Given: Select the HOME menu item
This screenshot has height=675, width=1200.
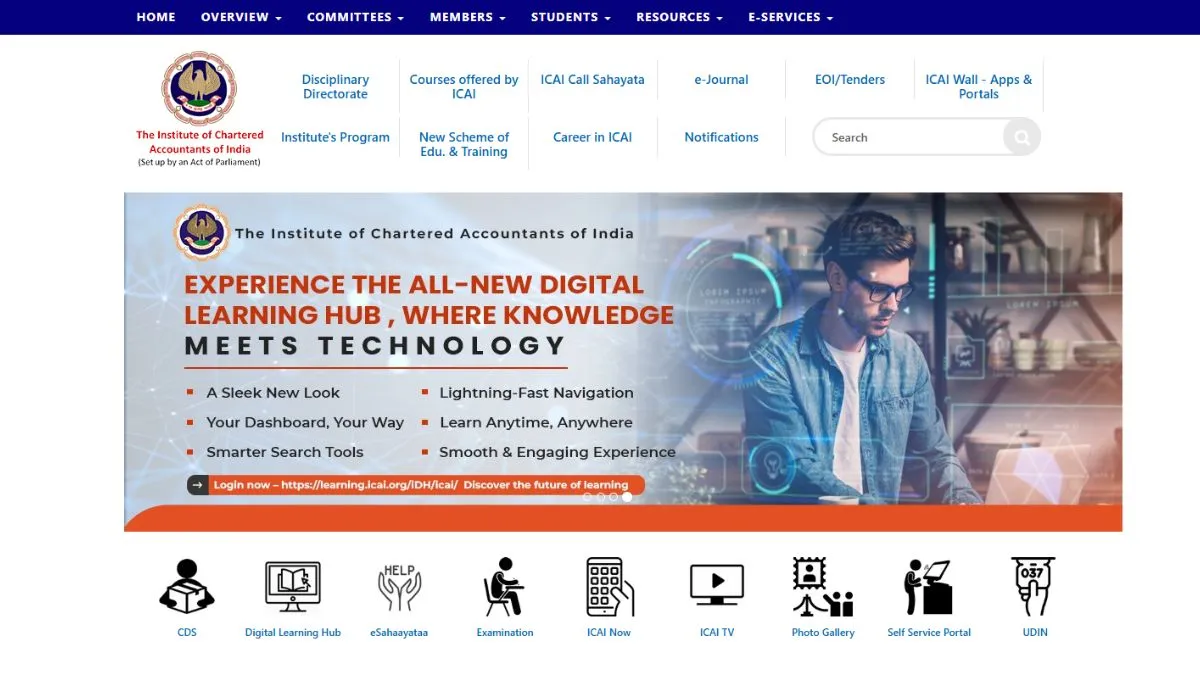Looking at the screenshot, I should click(155, 17).
